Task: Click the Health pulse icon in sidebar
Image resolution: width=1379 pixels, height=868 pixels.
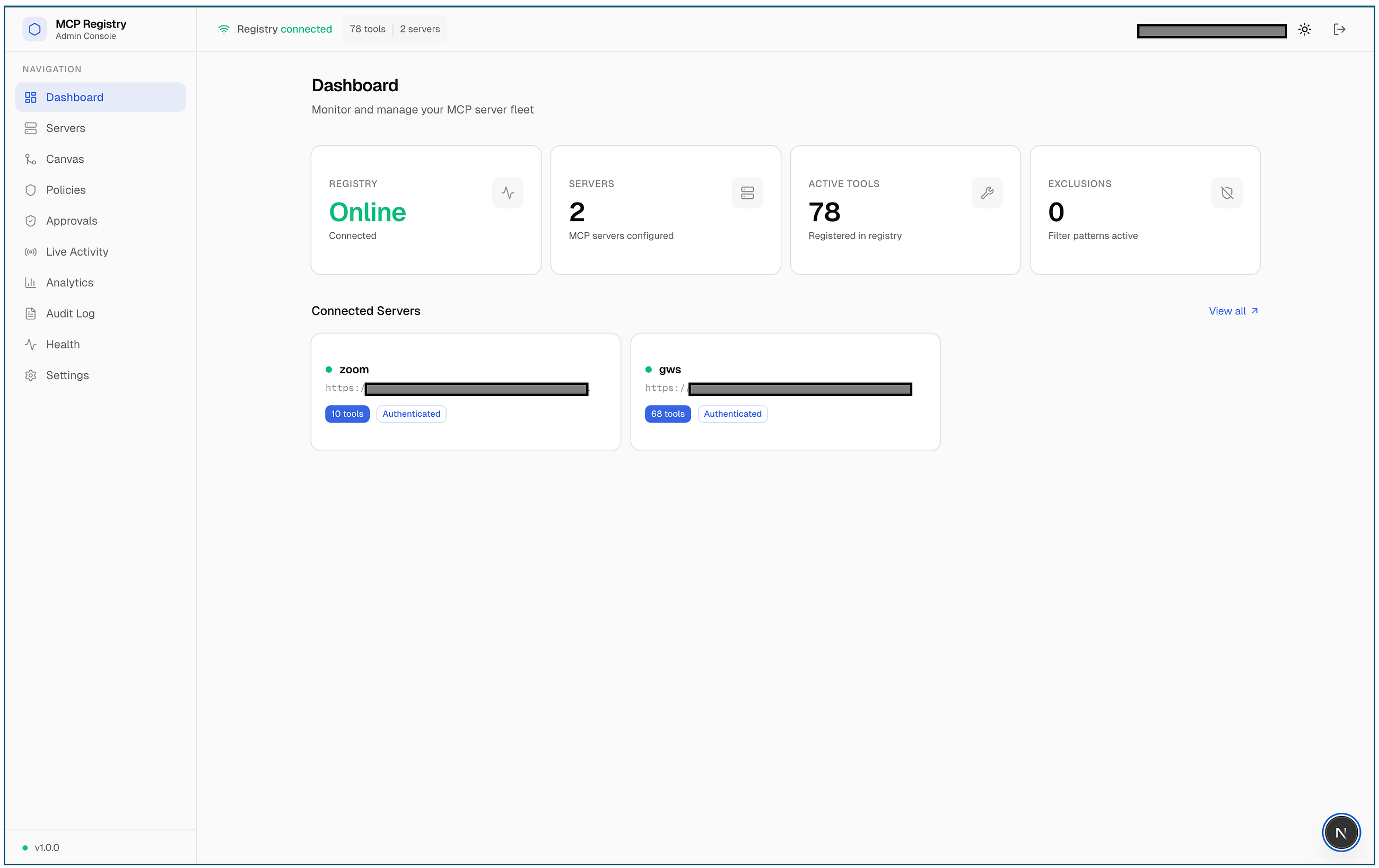Action: (31, 345)
